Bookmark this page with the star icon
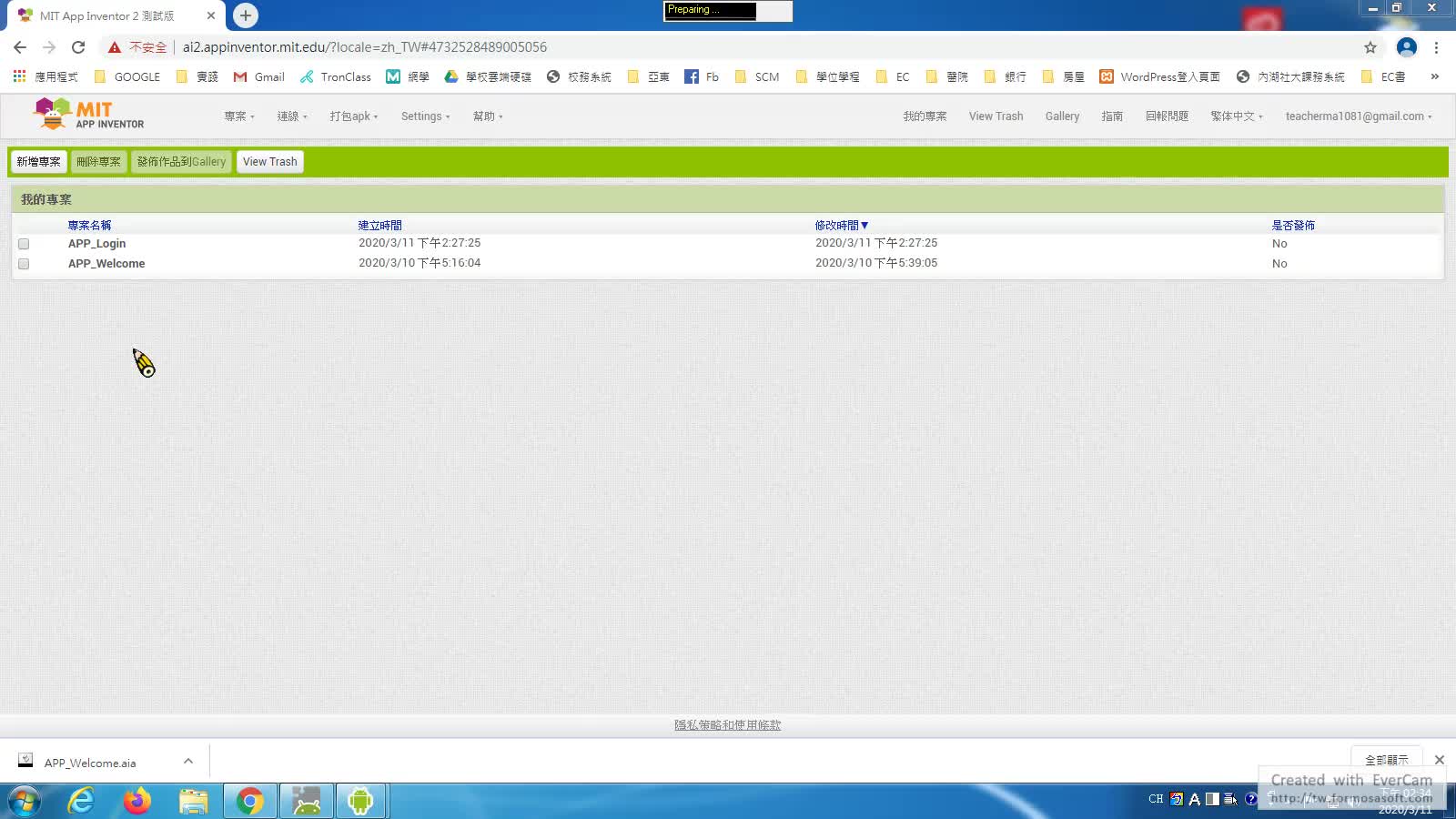The image size is (1456, 819). tap(1370, 47)
